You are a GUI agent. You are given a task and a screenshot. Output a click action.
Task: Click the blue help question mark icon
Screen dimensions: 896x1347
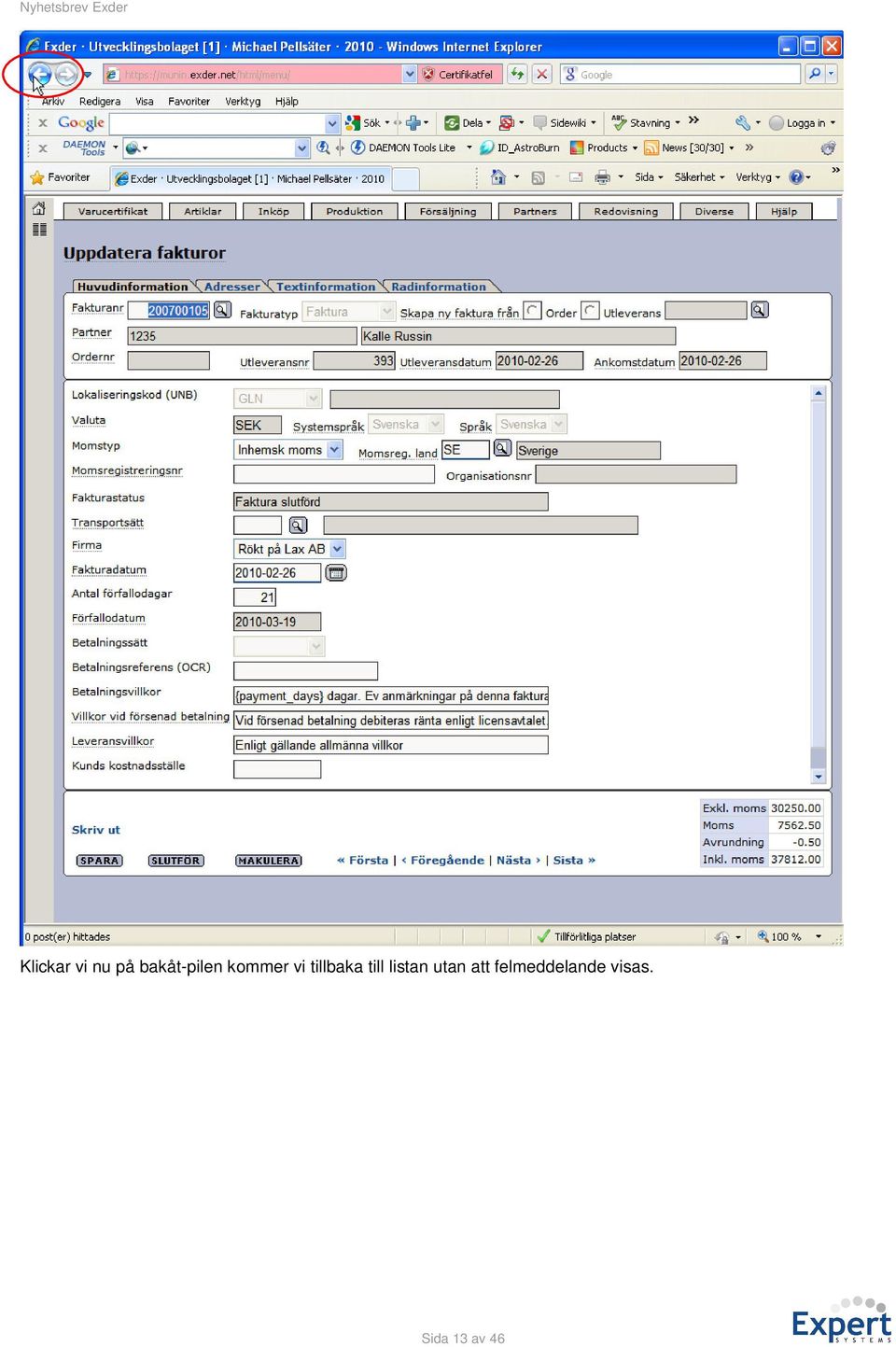point(796,177)
